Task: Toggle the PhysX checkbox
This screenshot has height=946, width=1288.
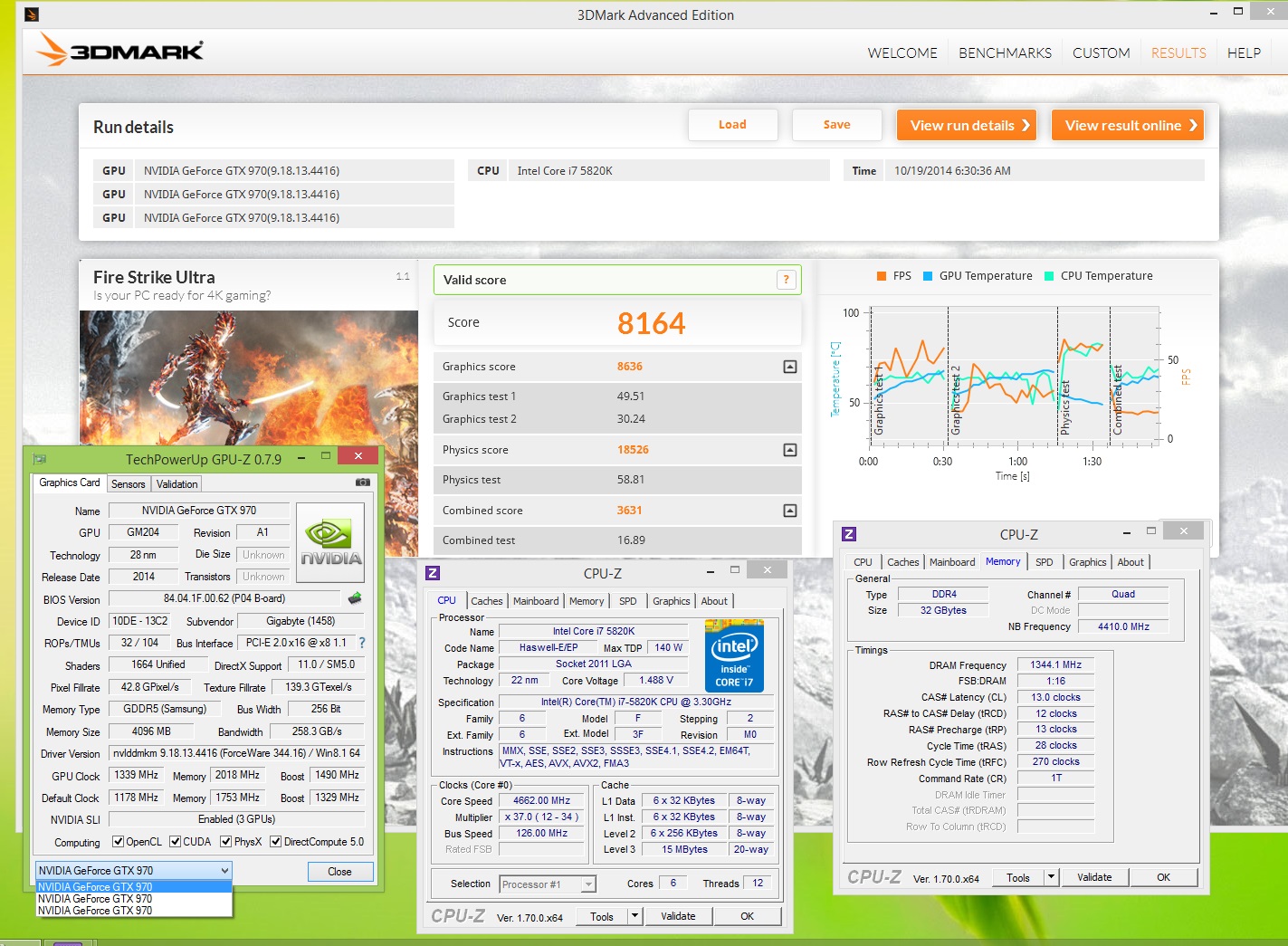Action: click(x=225, y=842)
